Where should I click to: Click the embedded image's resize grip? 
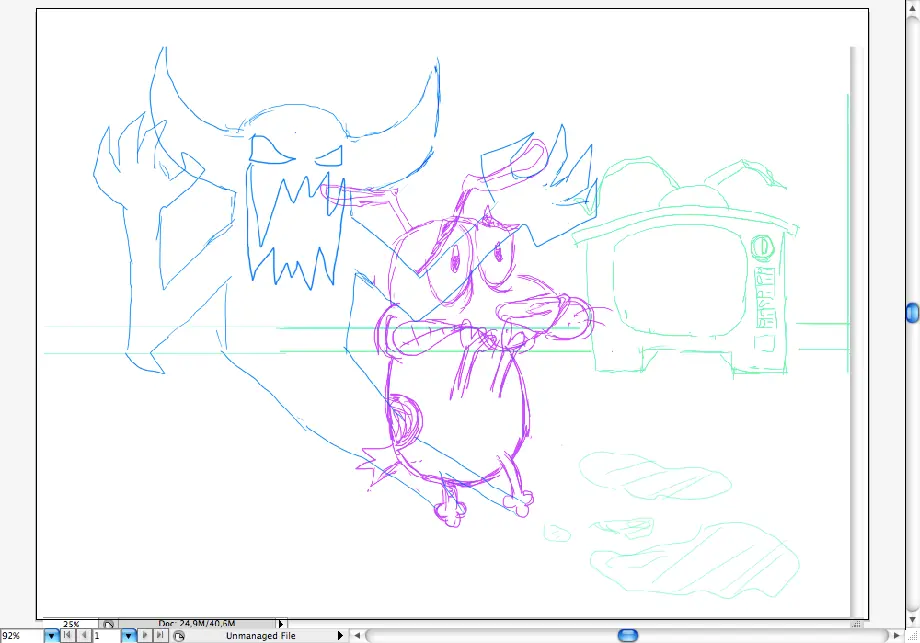(858, 624)
